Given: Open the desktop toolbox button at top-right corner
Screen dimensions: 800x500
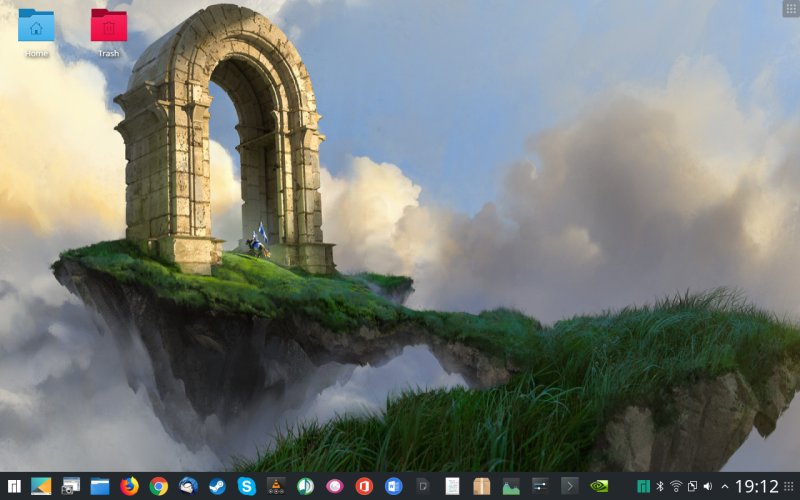Looking at the screenshot, I should [791, 9].
